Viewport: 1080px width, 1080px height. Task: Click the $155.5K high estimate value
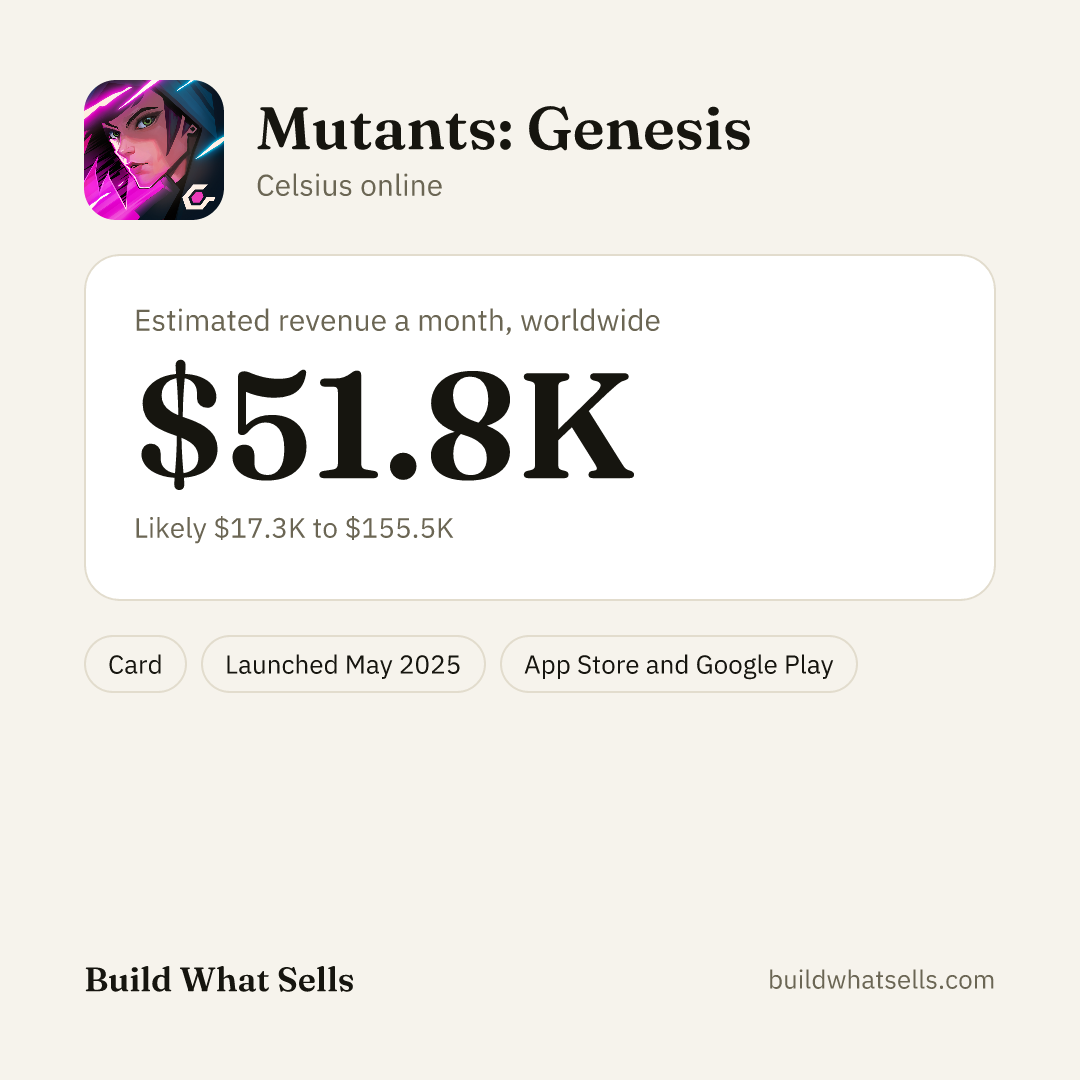tap(399, 528)
